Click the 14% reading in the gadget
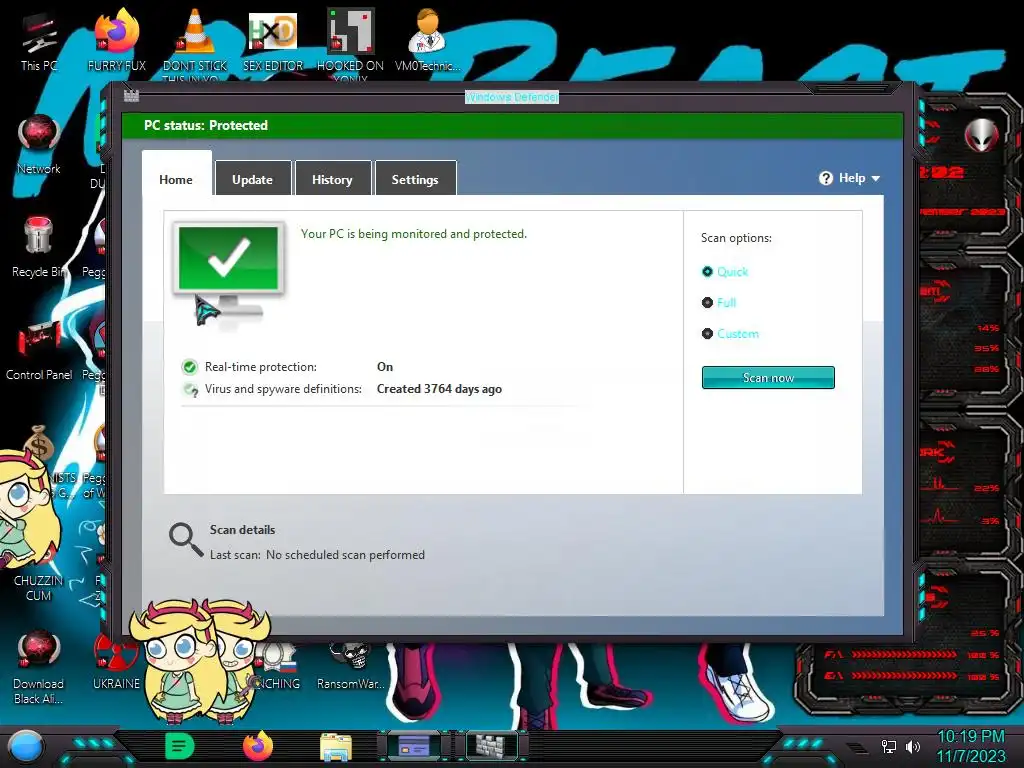The image size is (1024, 768). pos(988,328)
